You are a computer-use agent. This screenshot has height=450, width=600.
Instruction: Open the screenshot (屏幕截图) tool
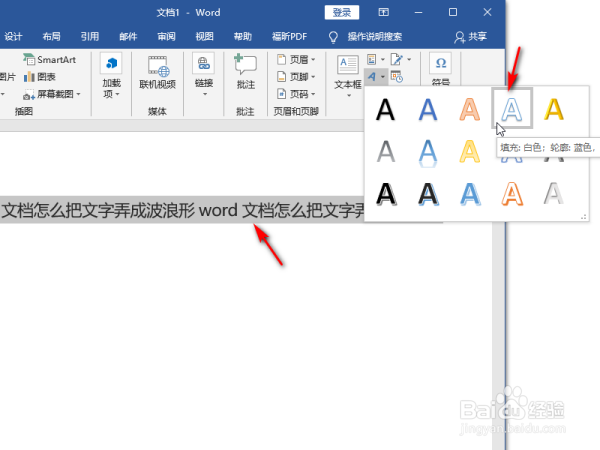coord(52,94)
